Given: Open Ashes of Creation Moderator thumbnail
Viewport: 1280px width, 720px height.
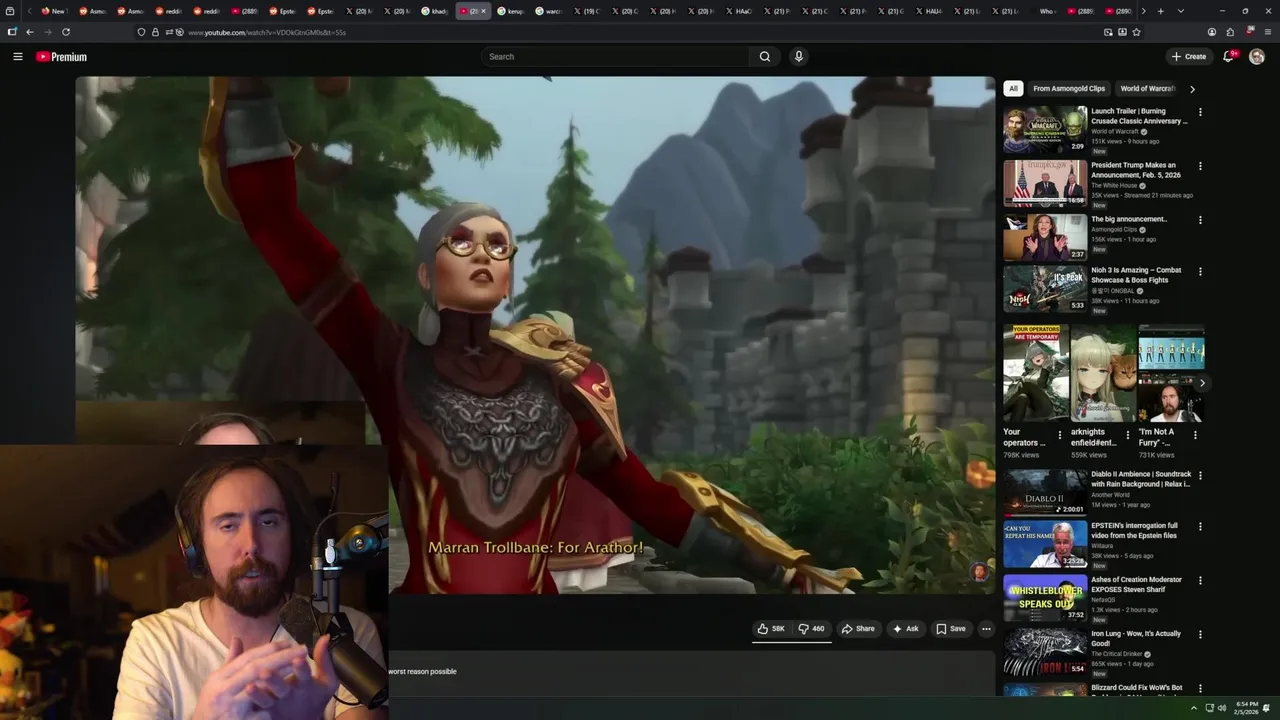Looking at the screenshot, I should pos(1045,597).
